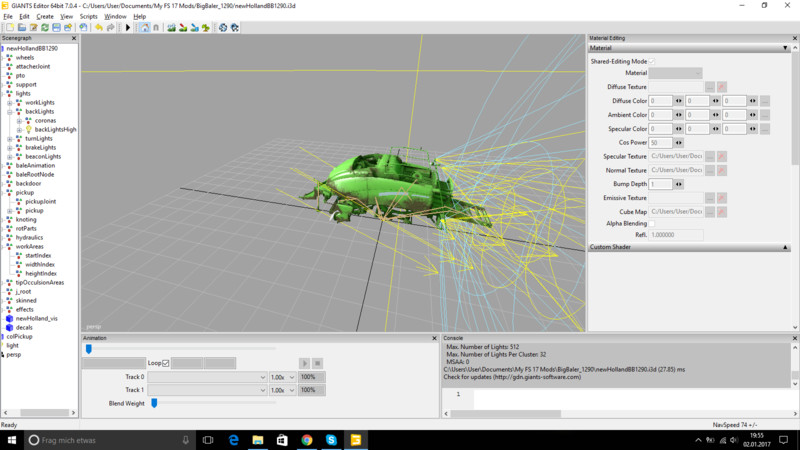
Task: Open Chrome from the Windows taskbar
Action: click(x=306, y=439)
